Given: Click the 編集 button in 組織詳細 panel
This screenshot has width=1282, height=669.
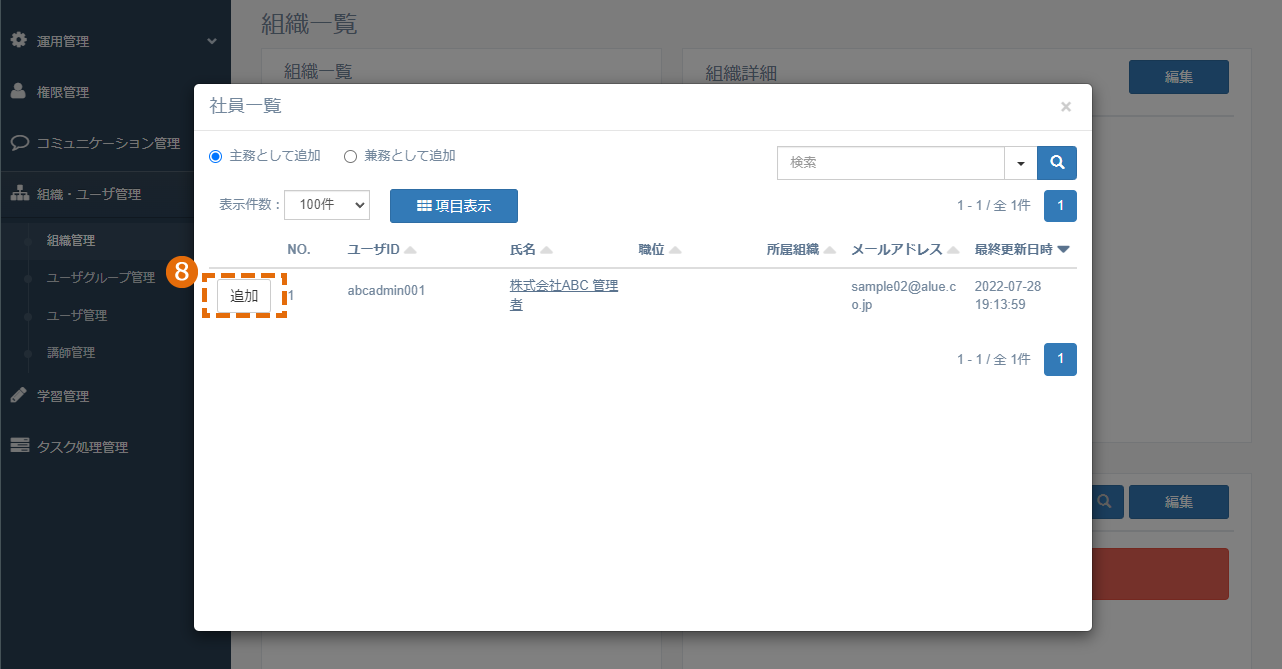Looking at the screenshot, I should pyautogui.click(x=1179, y=77).
